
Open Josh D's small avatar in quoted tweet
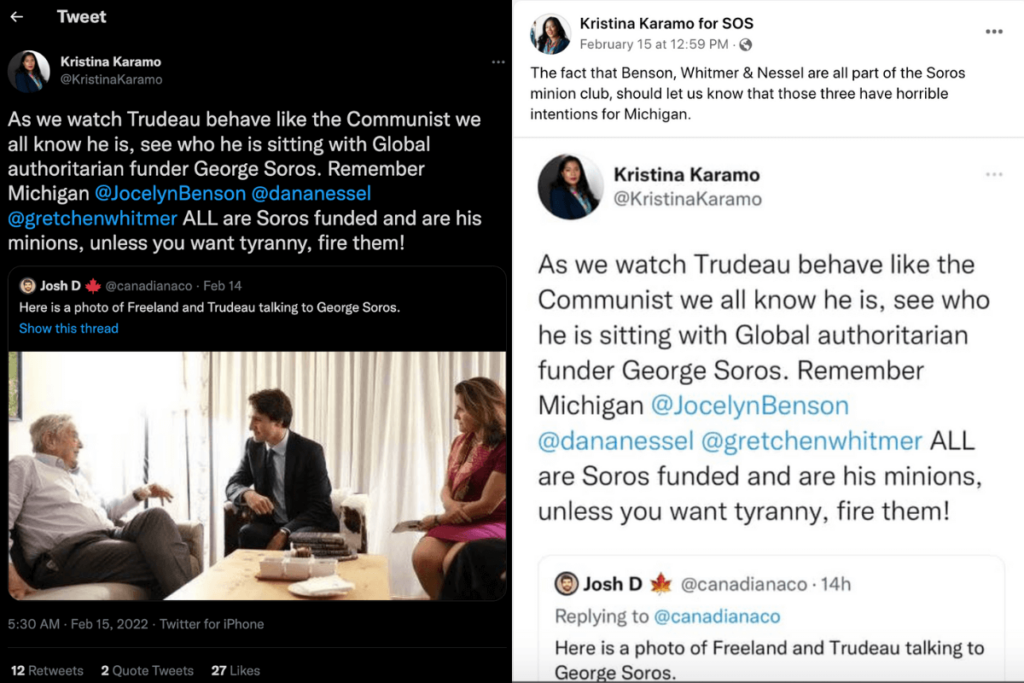28,286
